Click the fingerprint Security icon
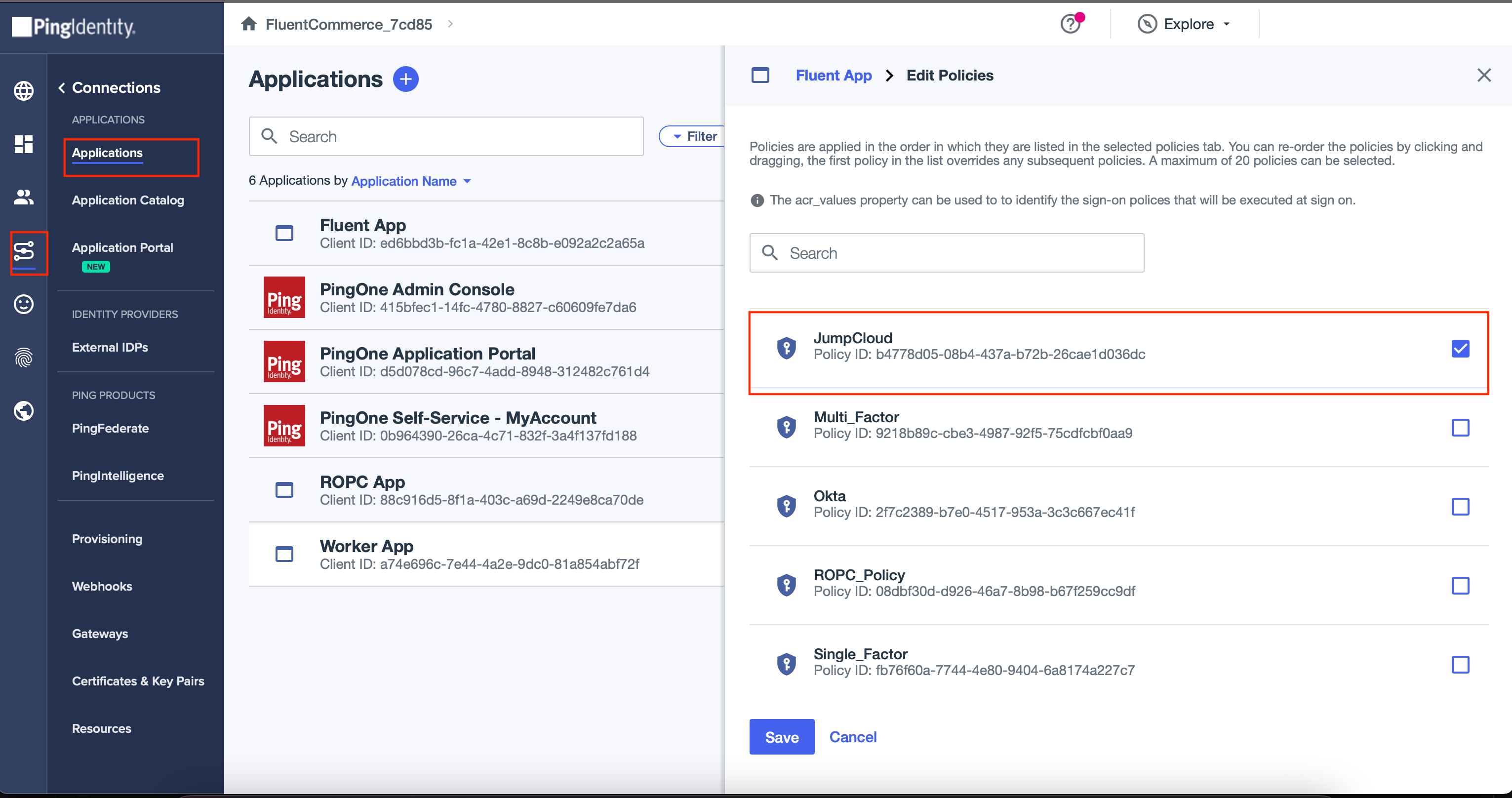 tap(24, 358)
